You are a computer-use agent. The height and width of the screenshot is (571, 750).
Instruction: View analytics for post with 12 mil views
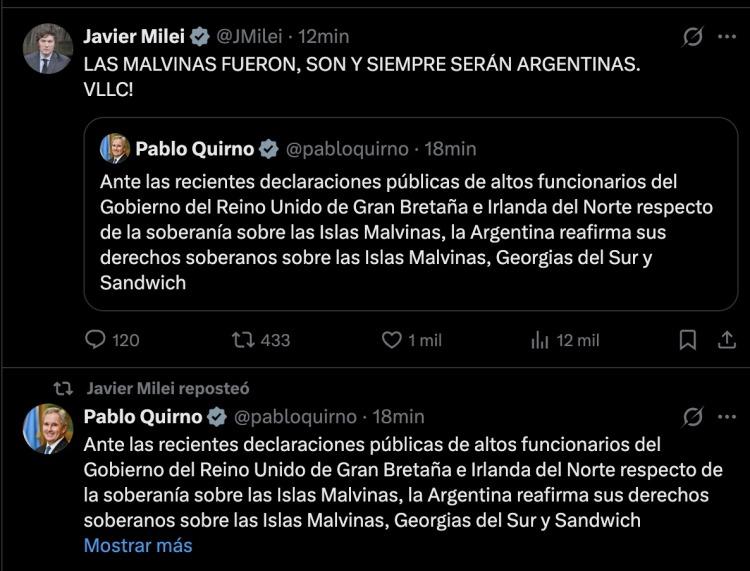click(x=540, y=340)
